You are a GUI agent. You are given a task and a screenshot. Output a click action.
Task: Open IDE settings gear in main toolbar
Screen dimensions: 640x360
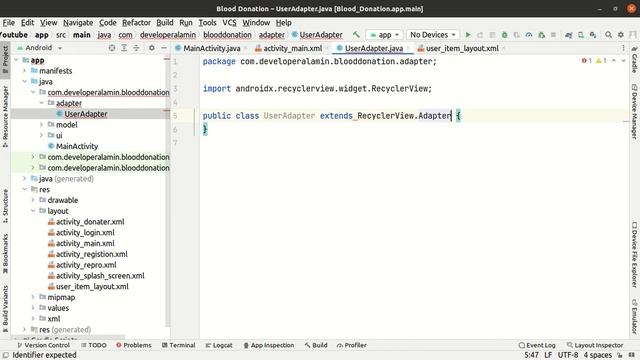(621, 35)
